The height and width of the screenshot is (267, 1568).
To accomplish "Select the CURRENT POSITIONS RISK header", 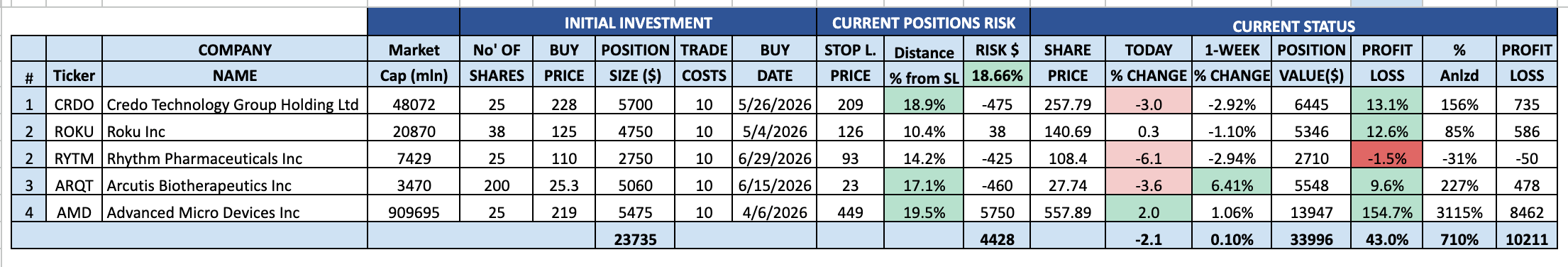I will point(923,23).
